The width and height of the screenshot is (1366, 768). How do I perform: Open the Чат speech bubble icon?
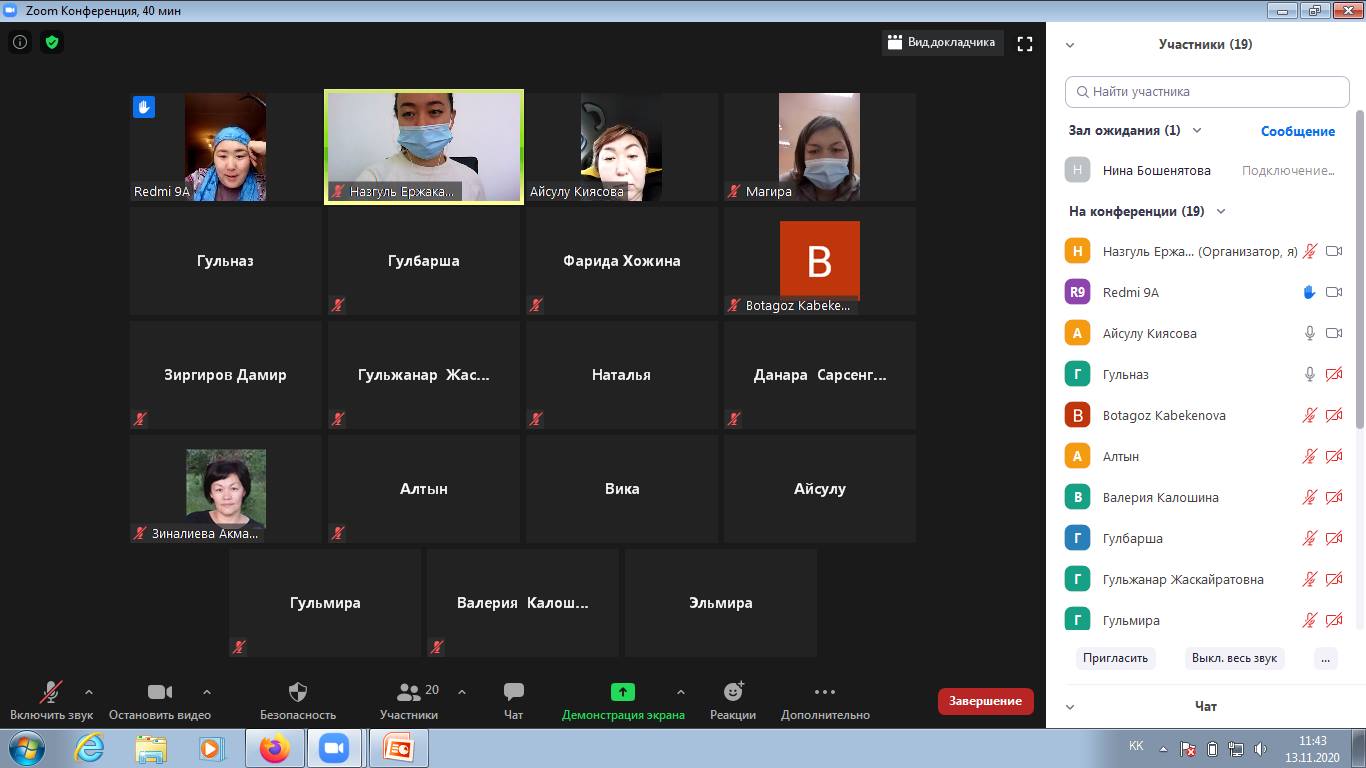pos(514,692)
